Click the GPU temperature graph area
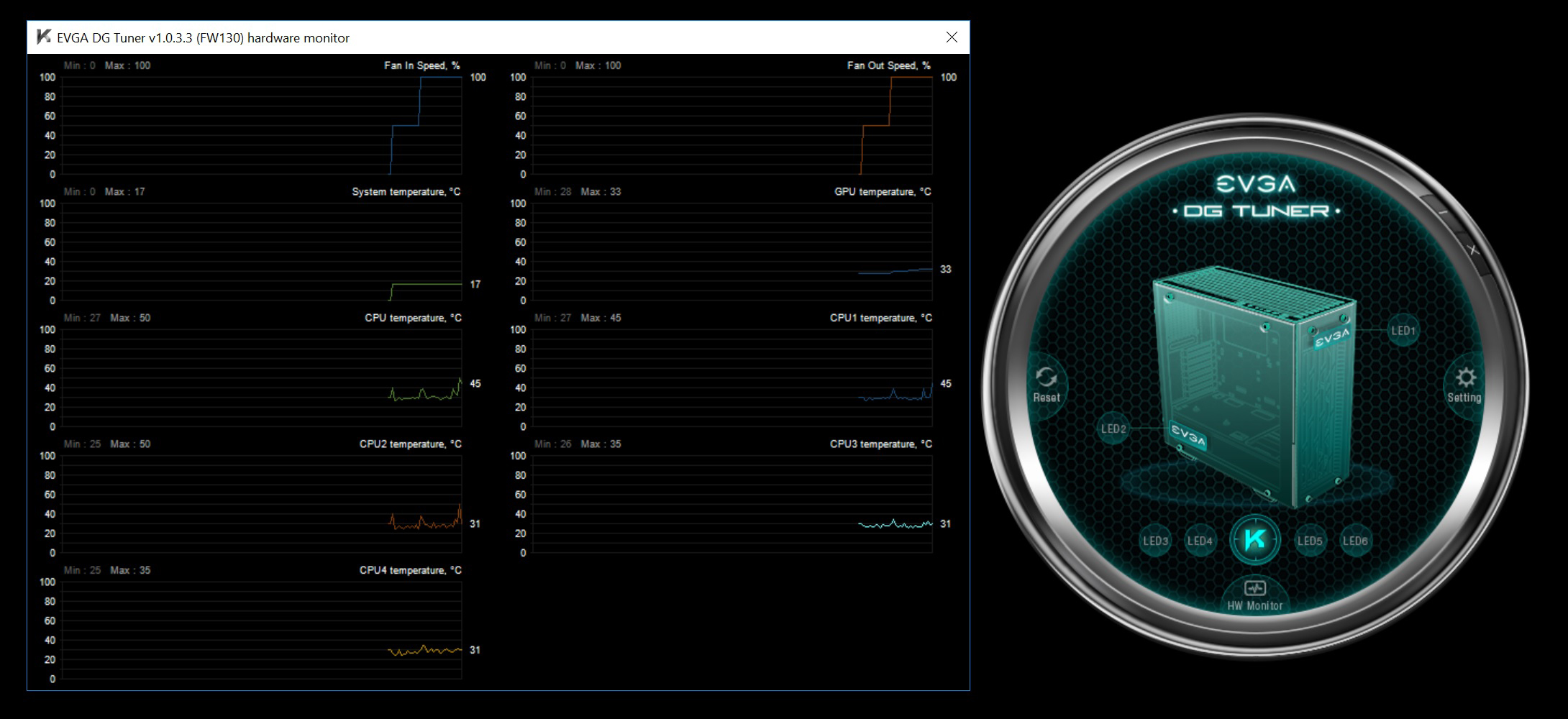1568x719 pixels. coord(732,252)
